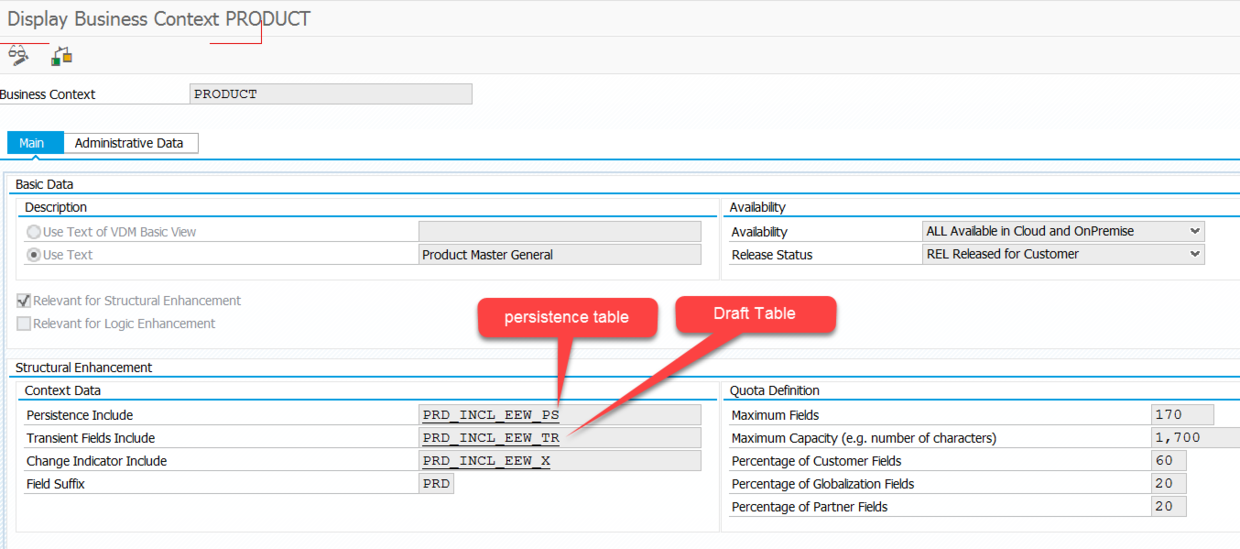
Task: Select the Main tab
Action: 32,143
